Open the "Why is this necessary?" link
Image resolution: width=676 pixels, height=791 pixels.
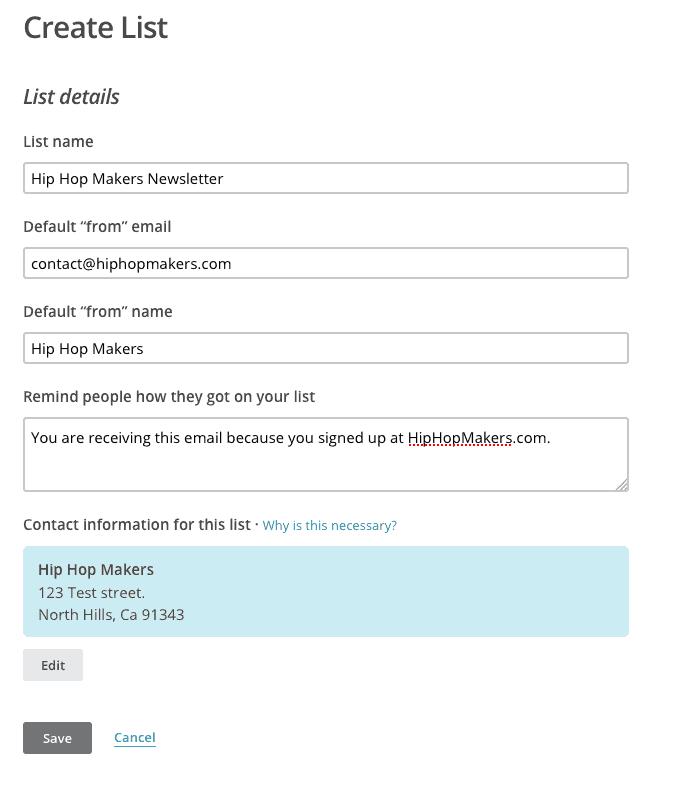coord(330,526)
